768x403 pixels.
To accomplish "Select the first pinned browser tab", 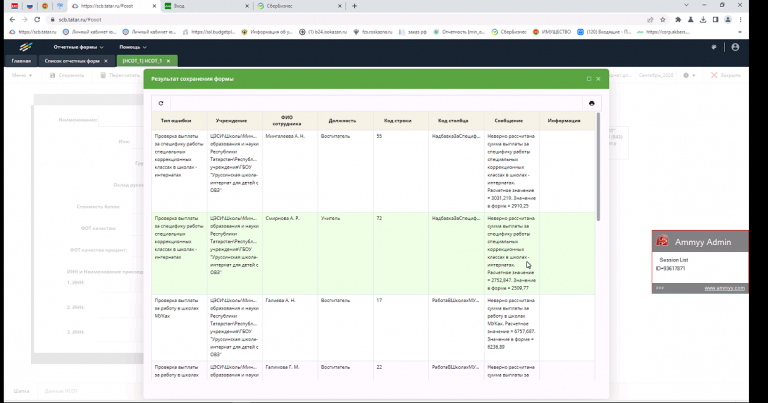I will (x=15, y=6).
